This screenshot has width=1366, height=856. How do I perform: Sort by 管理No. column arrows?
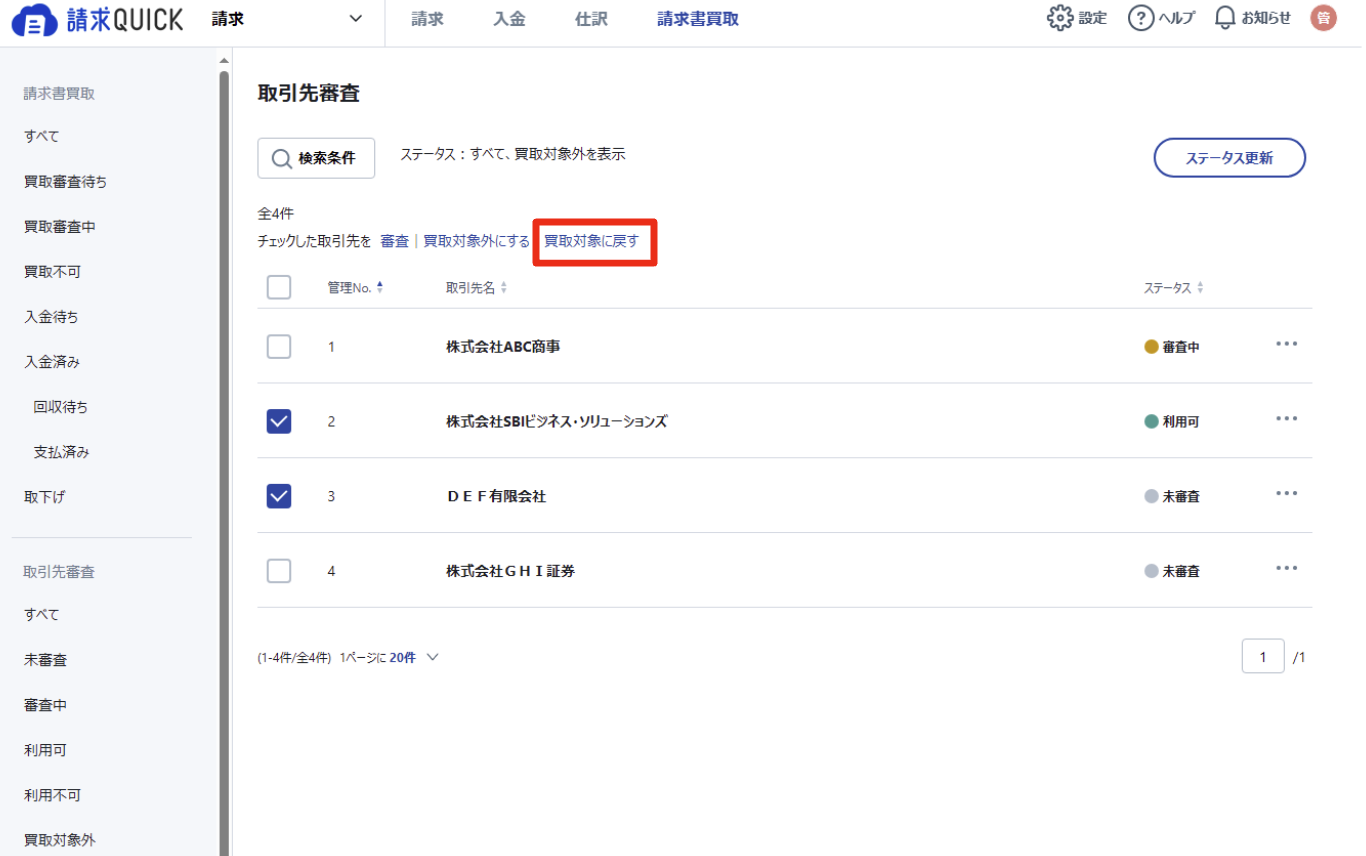[x=380, y=288]
